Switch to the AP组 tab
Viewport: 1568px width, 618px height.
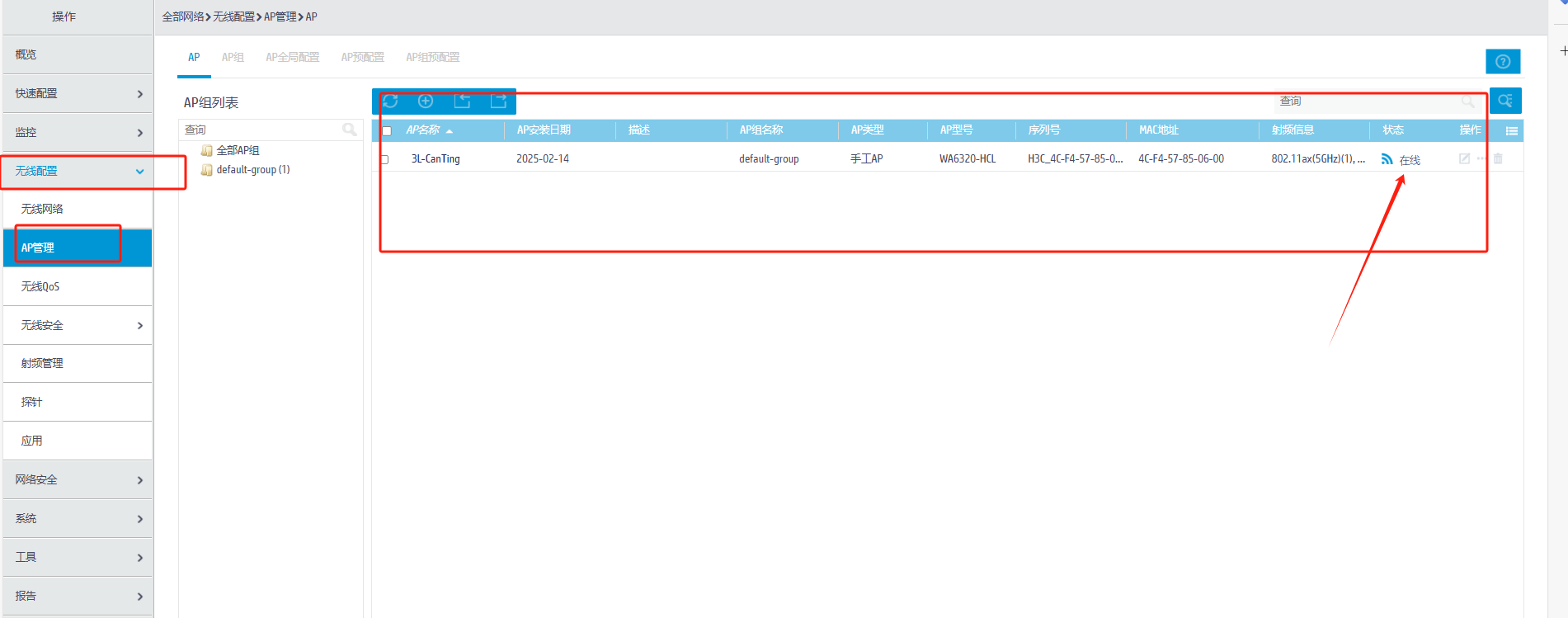pyautogui.click(x=233, y=57)
